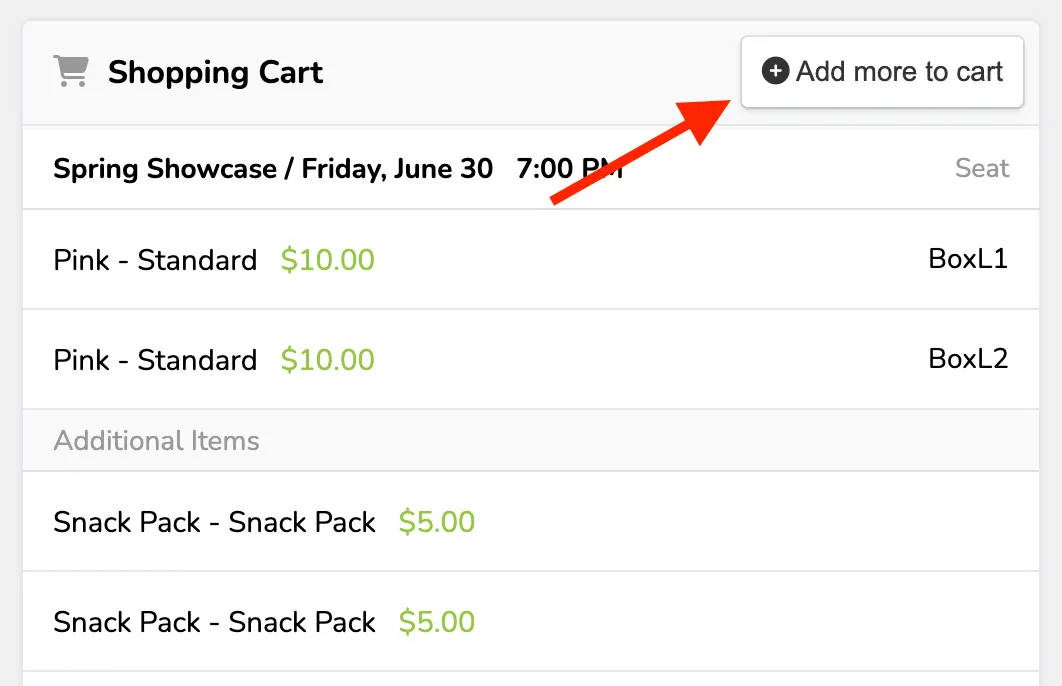Click the BoxL2 seat label
The height and width of the screenshot is (686, 1062).
968,359
